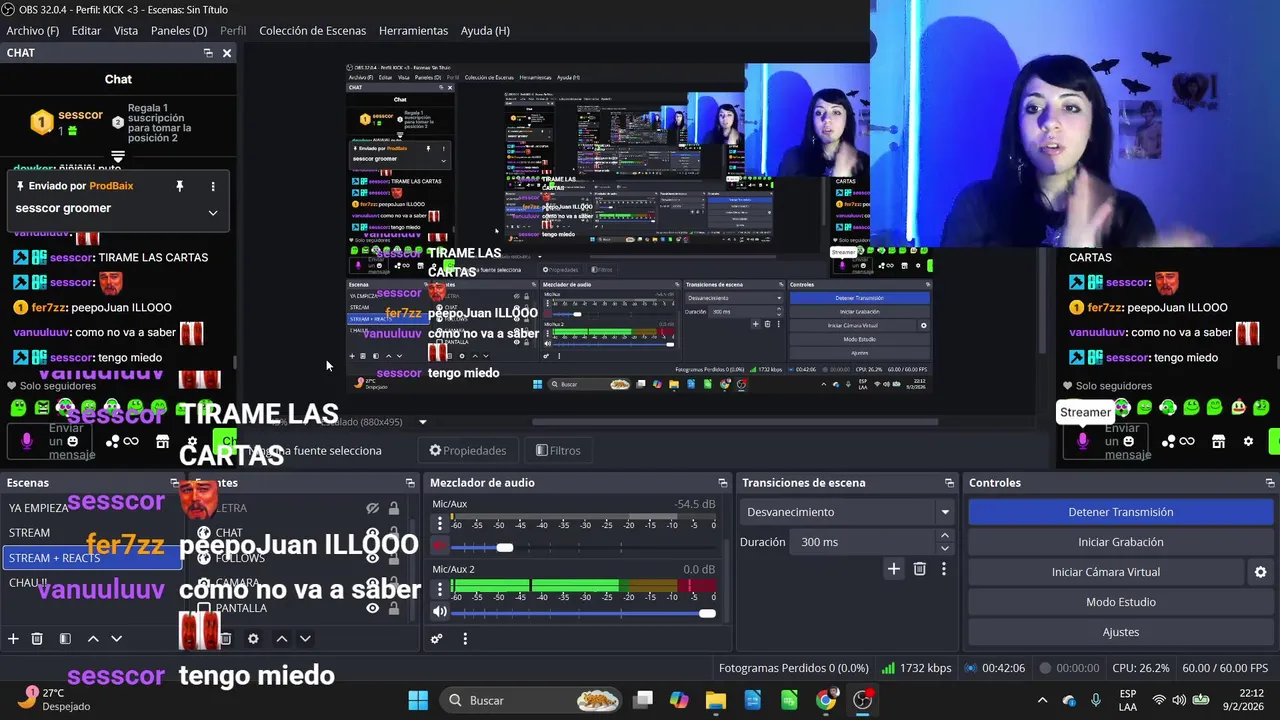Toggle lock on the PANTALLA source
The height and width of the screenshot is (720, 1280).
(x=394, y=608)
